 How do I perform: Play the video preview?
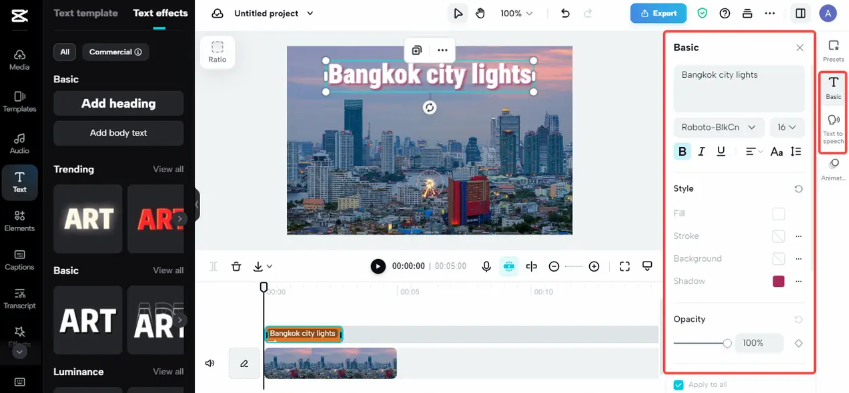click(x=378, y=266)
